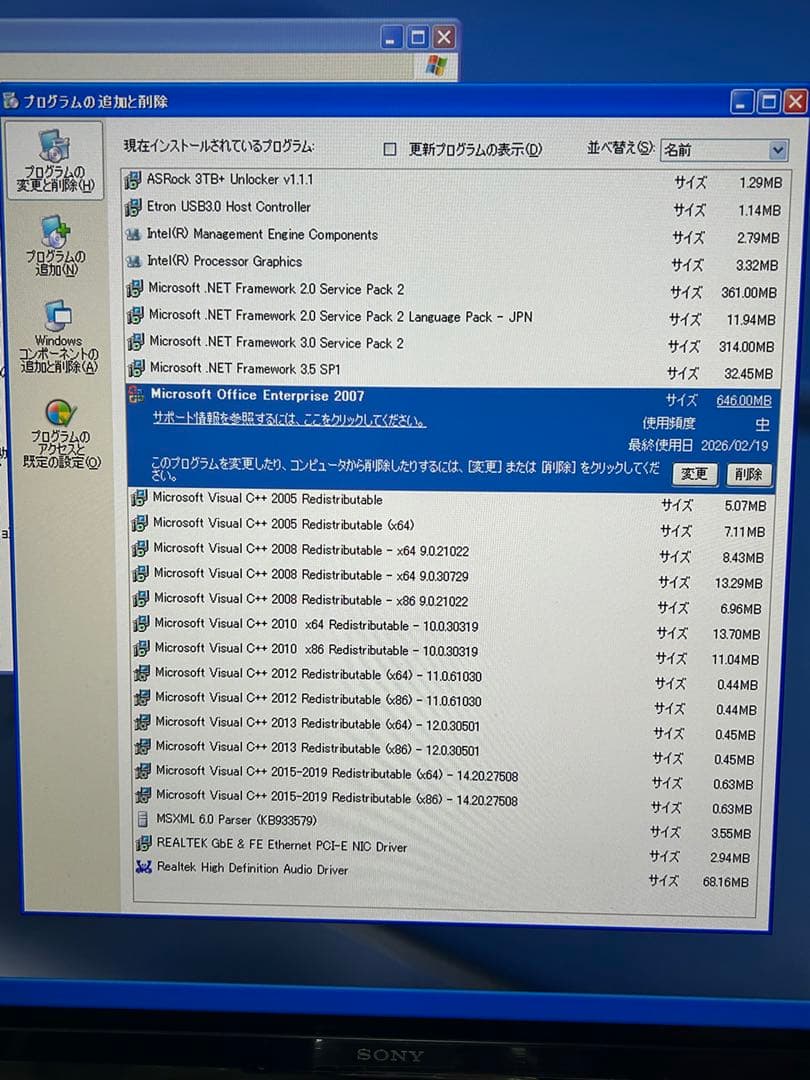Click the 変更 button for Office 2007
Viewport: 810px width, 1080px height.
[x=694, y=474]
